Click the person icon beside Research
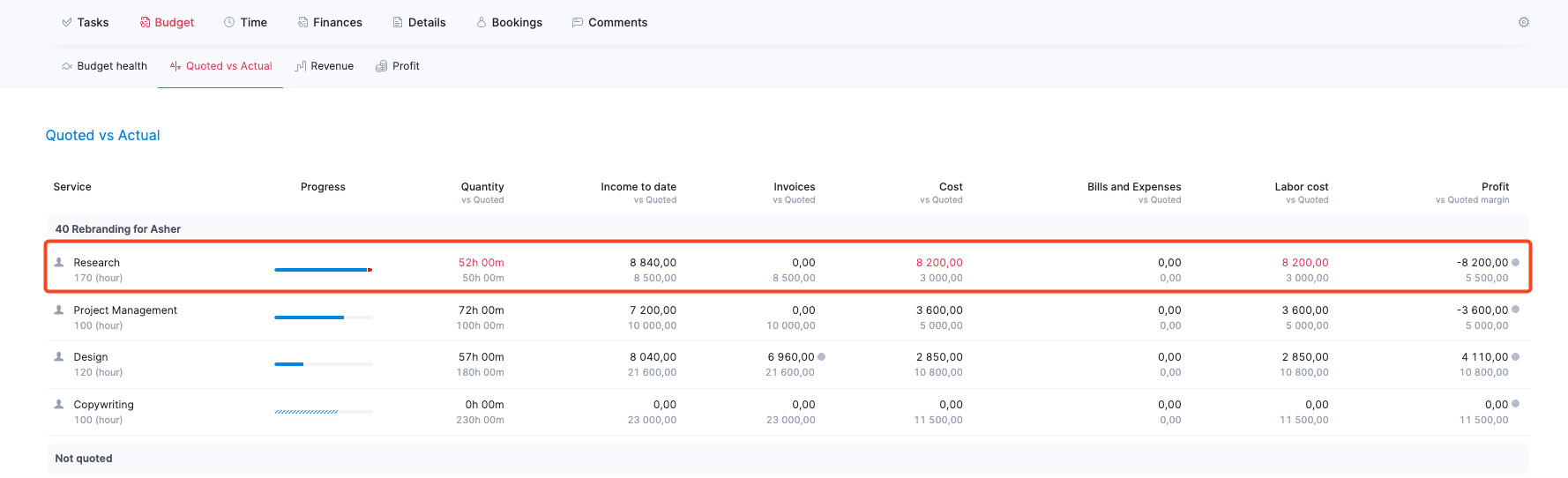 point(59,262)
